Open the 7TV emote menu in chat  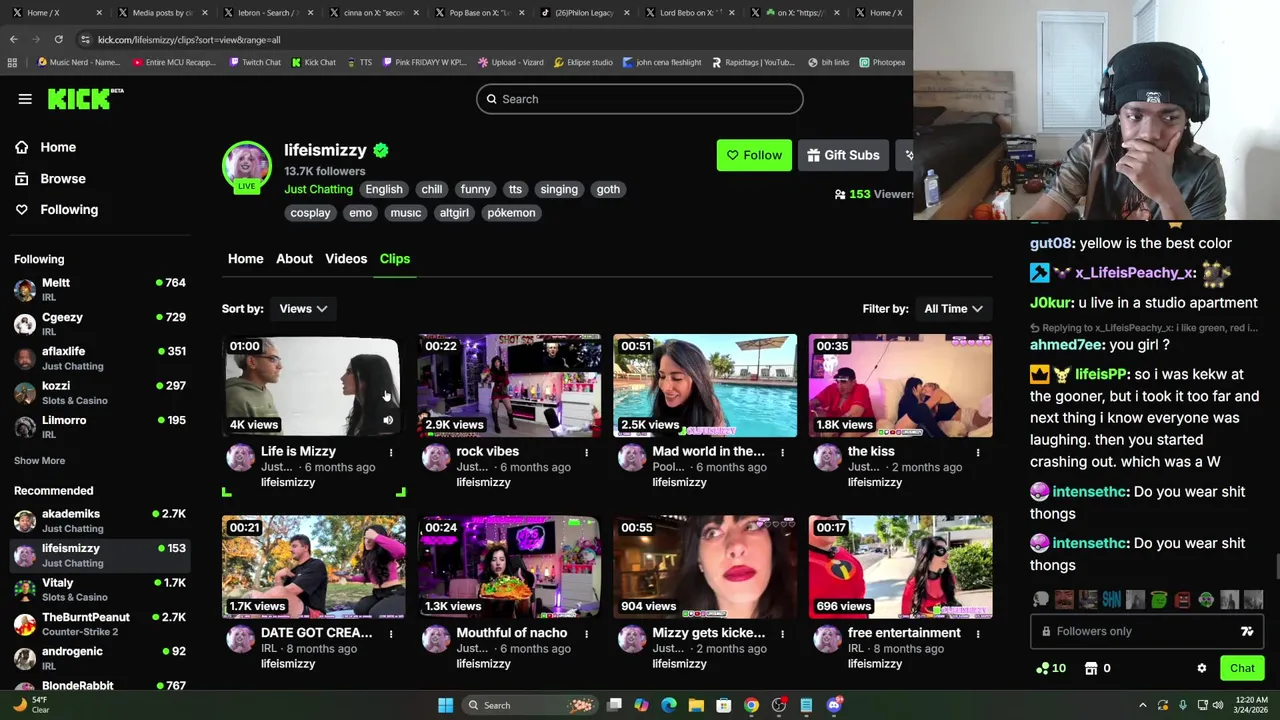(1247, 631)
